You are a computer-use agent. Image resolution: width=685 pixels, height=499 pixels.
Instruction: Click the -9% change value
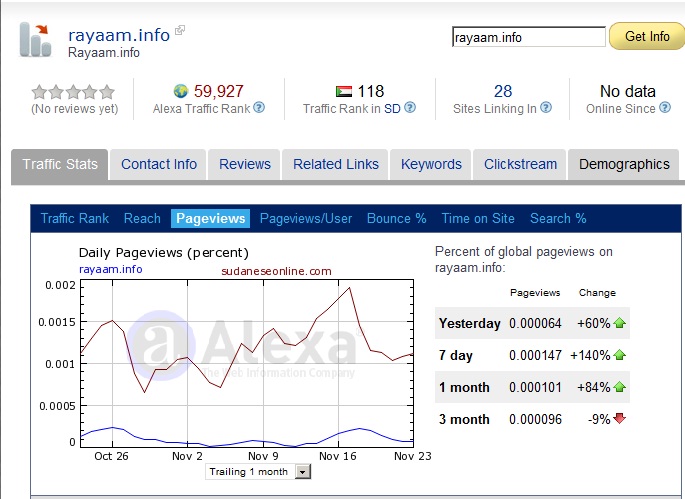(x=599, y=419)
